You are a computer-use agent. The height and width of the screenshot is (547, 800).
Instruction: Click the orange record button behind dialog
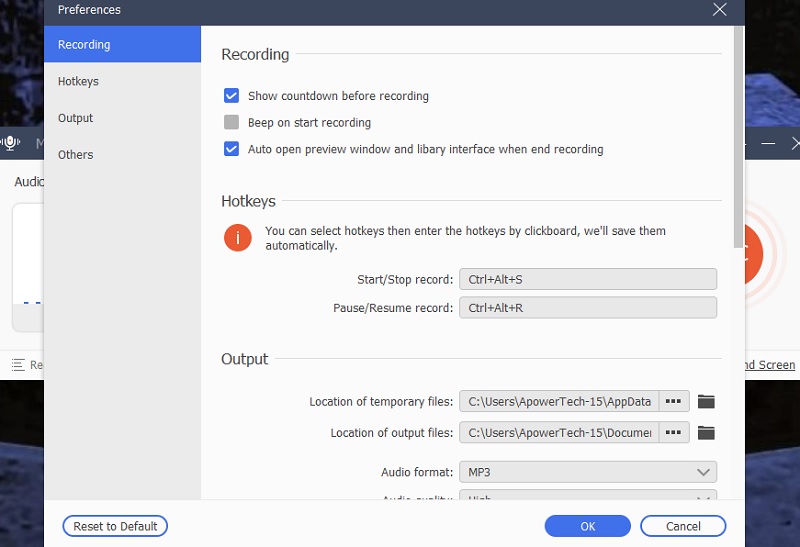pos(754,254)
